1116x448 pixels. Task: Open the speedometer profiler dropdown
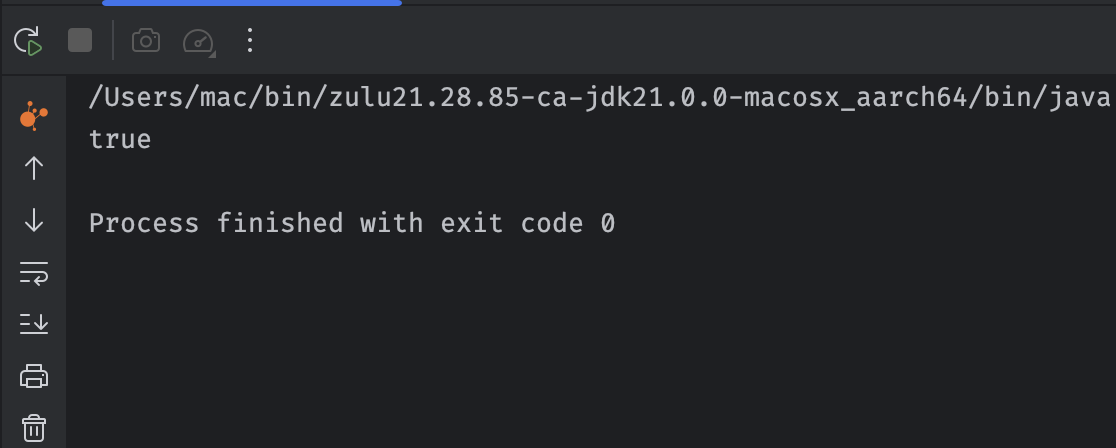[x=199, y=41]
